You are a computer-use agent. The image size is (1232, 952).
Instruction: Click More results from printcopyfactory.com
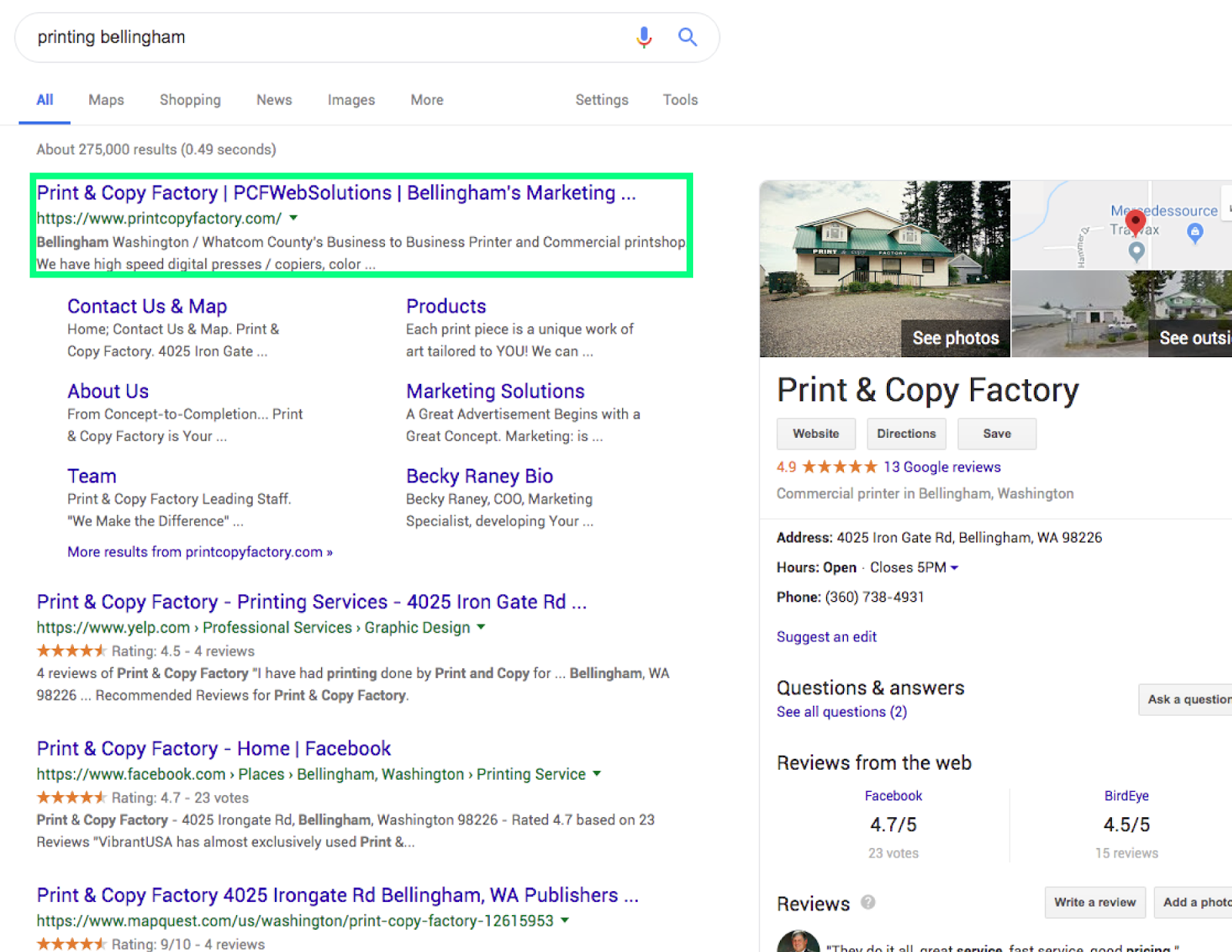pyautogui.click(x=200, y=552)
